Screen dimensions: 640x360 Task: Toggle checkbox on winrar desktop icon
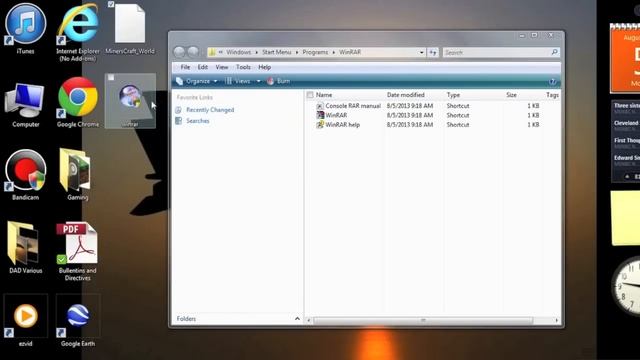click(111, 77)
